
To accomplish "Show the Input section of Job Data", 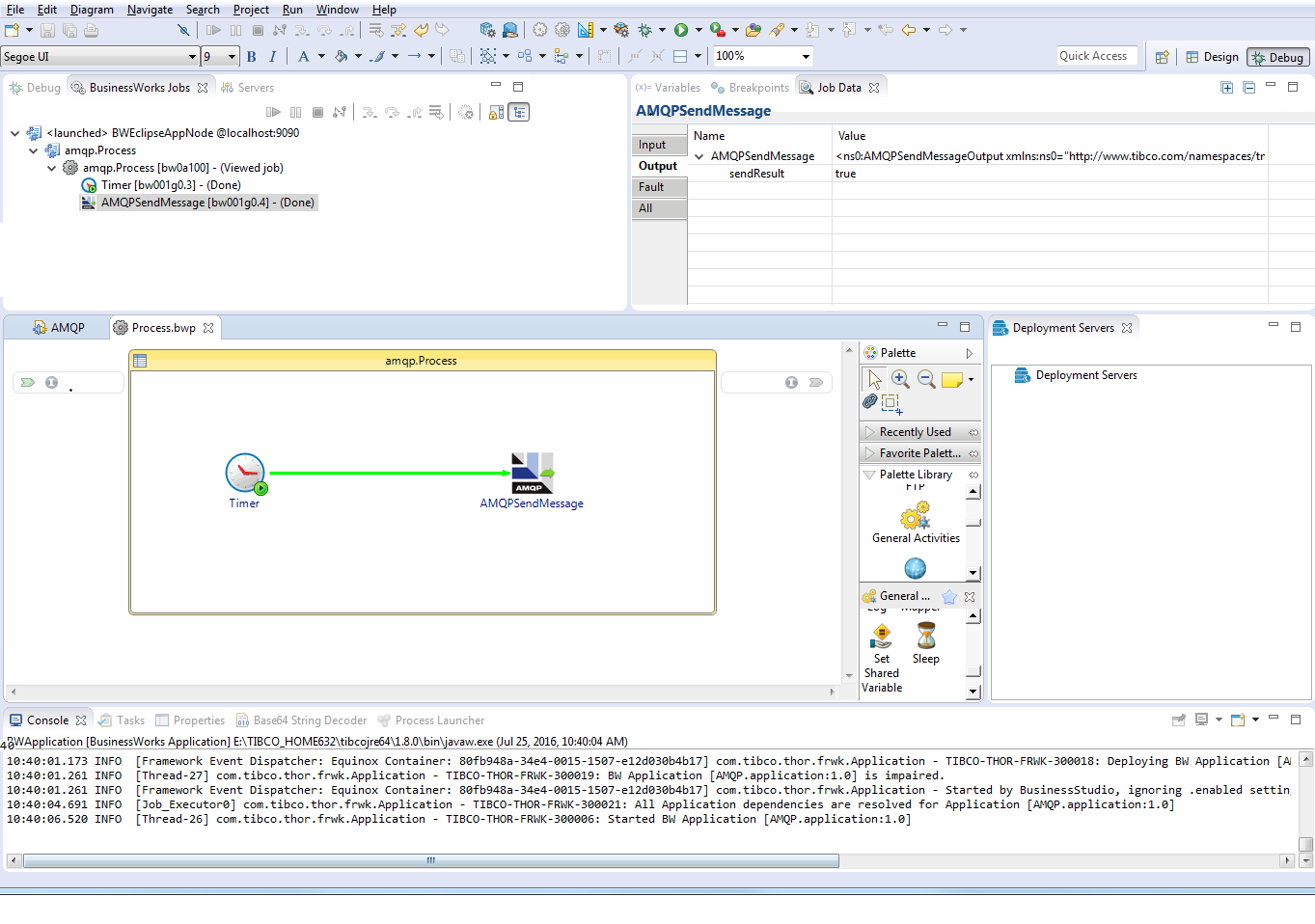I will point(660,145).
